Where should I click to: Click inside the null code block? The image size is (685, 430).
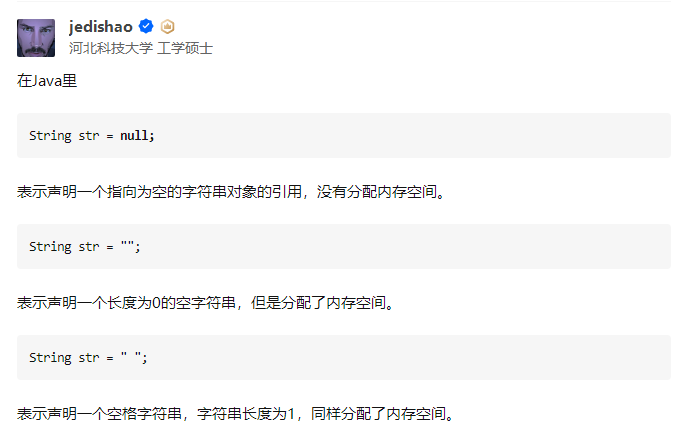tap(344, 135)
